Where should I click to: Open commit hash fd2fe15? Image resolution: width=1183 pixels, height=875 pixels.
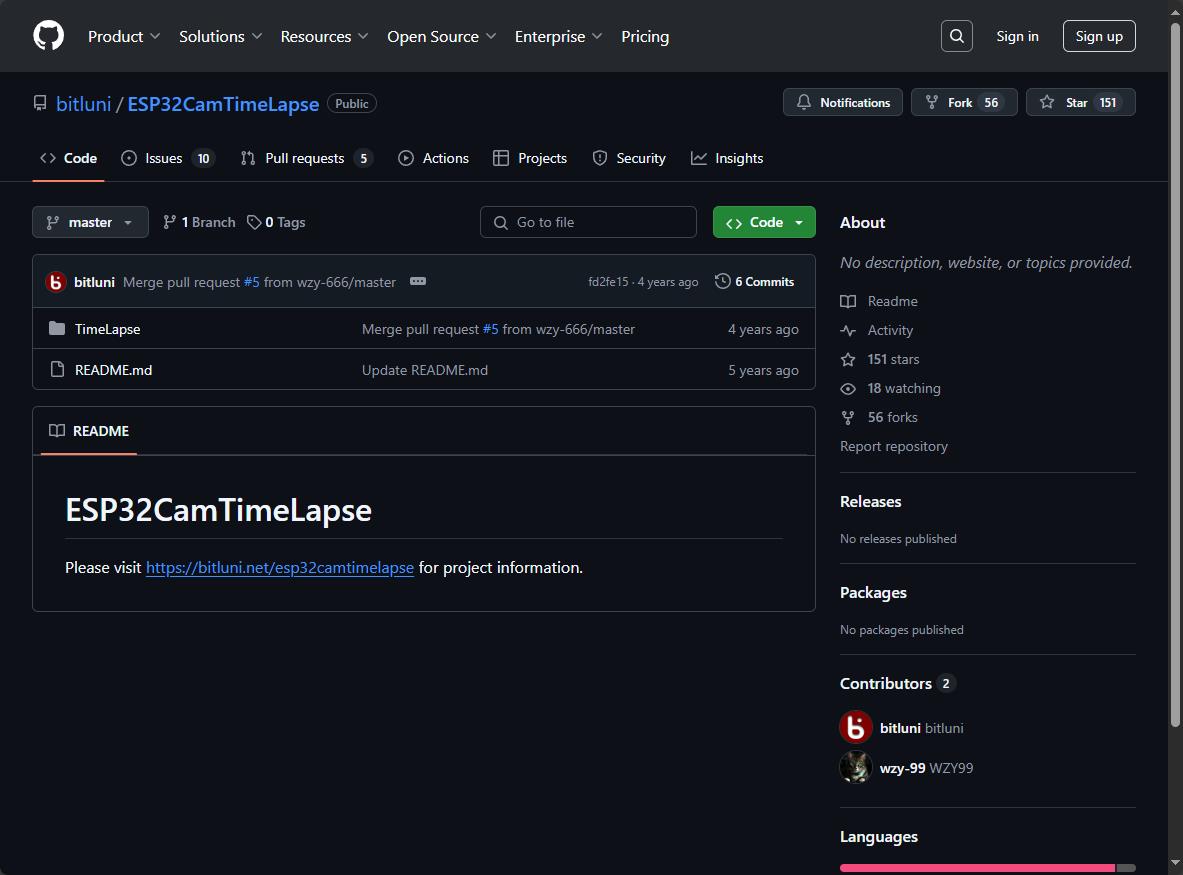[608, 281]
